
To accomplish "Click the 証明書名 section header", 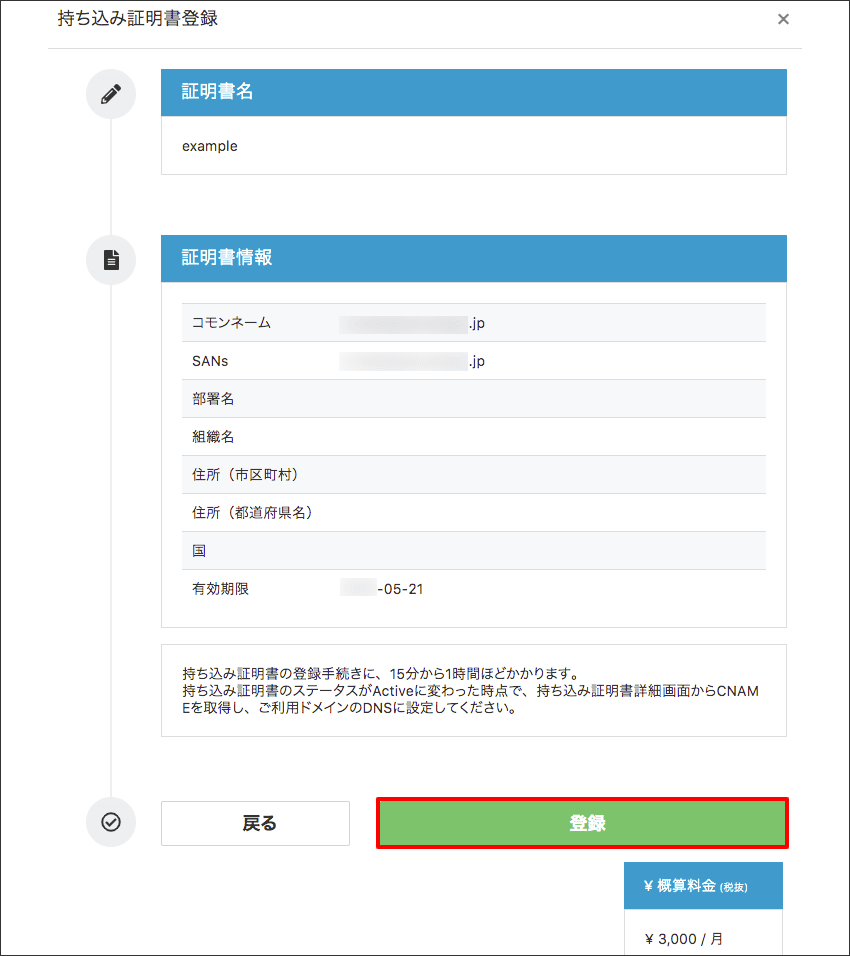I will (x=473, y=92).
